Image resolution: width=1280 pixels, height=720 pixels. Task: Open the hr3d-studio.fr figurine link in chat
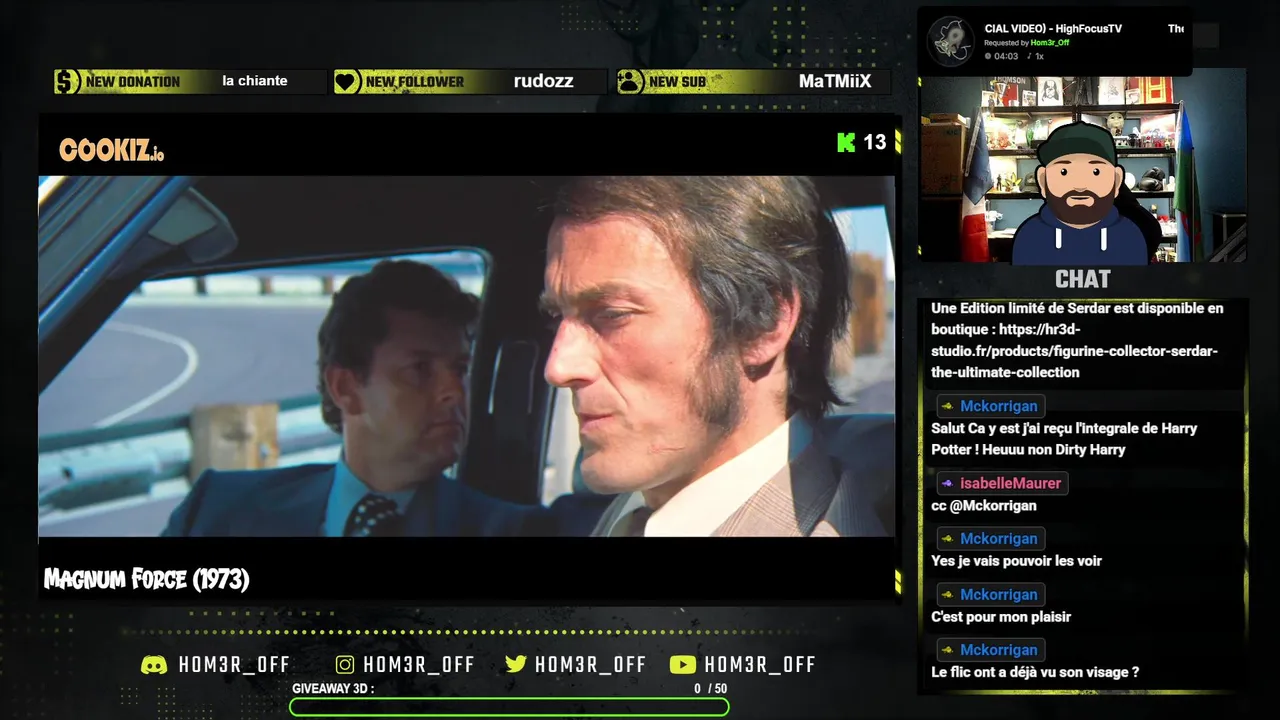pos(1075,351)
